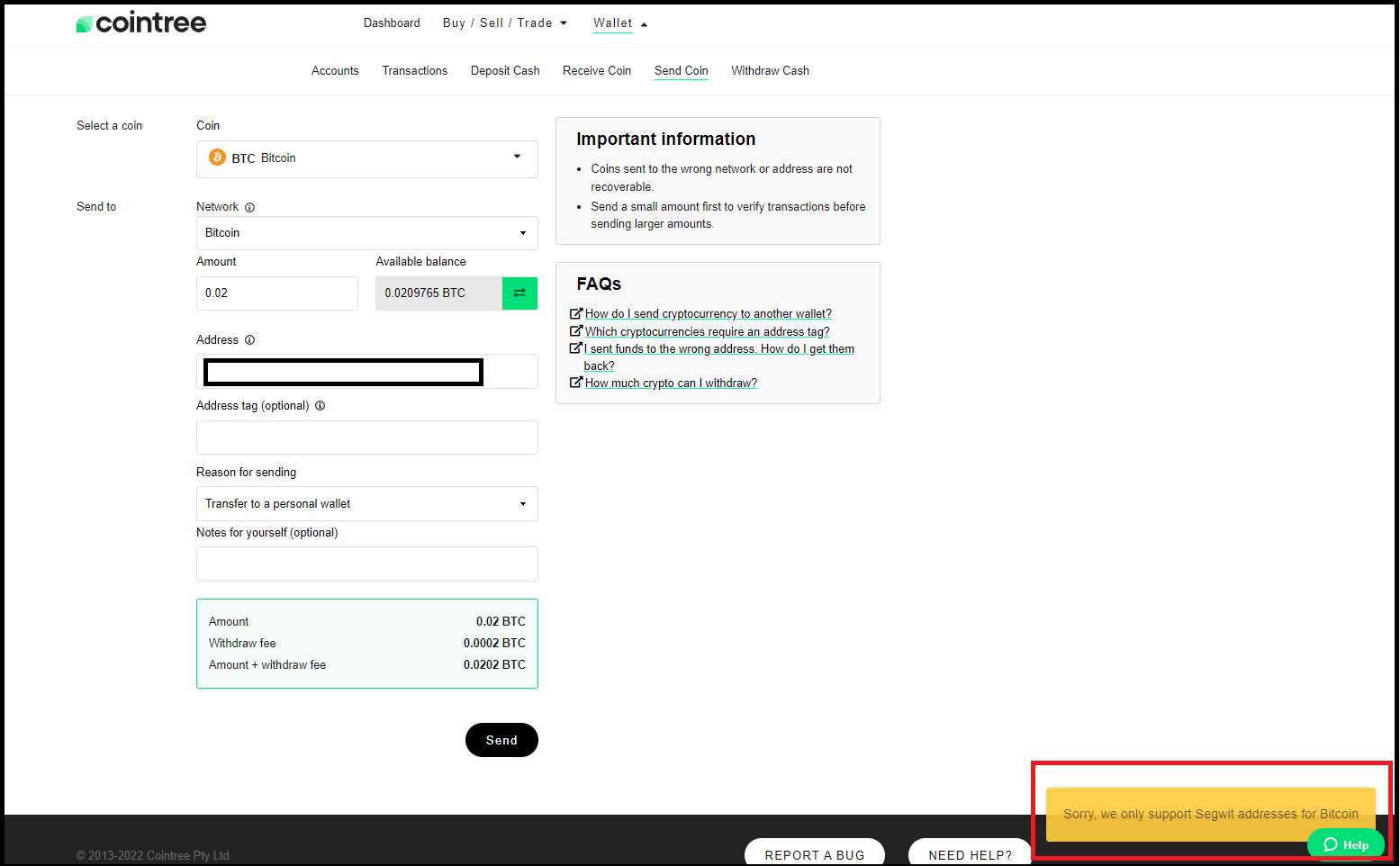Click the swap currency icon beside available balance
This screenshot has height=866, width=1400.
tap(519, 293)
